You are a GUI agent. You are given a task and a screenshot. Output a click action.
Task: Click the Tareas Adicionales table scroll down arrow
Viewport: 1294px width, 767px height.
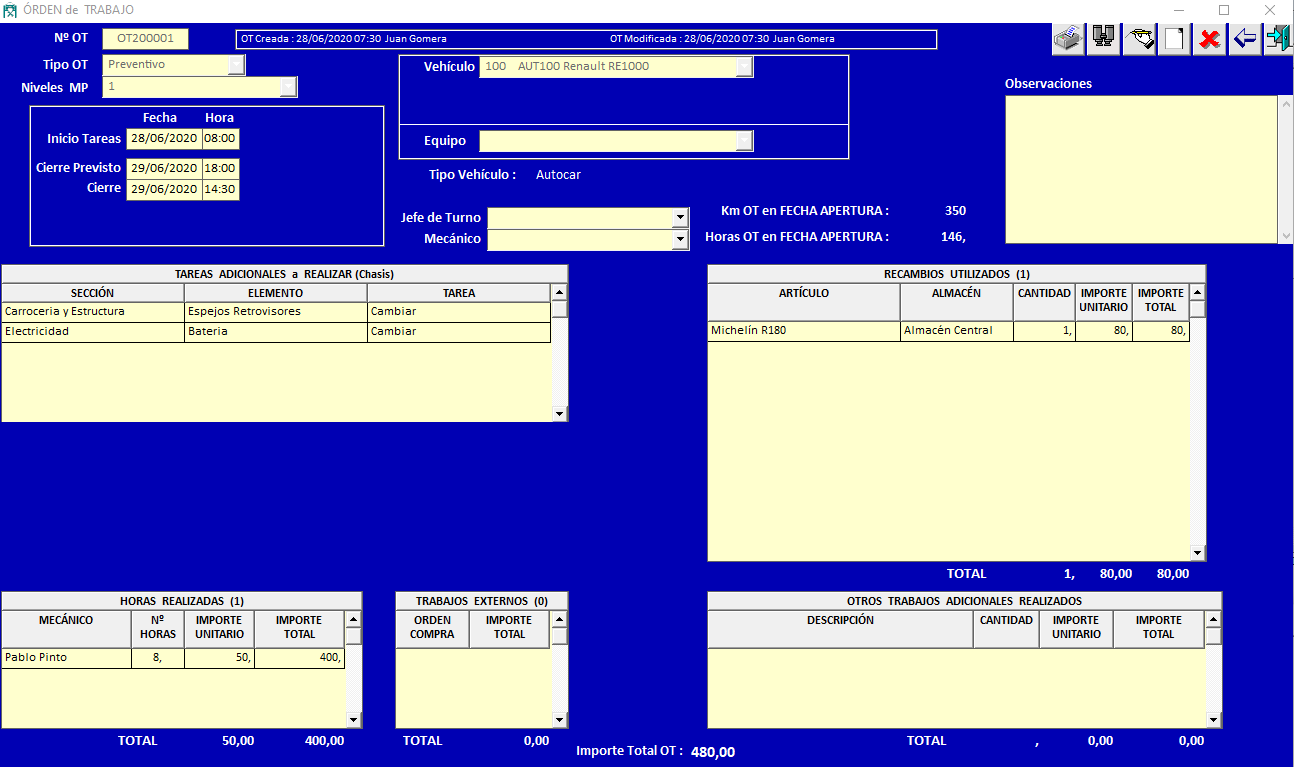[560, 414]
